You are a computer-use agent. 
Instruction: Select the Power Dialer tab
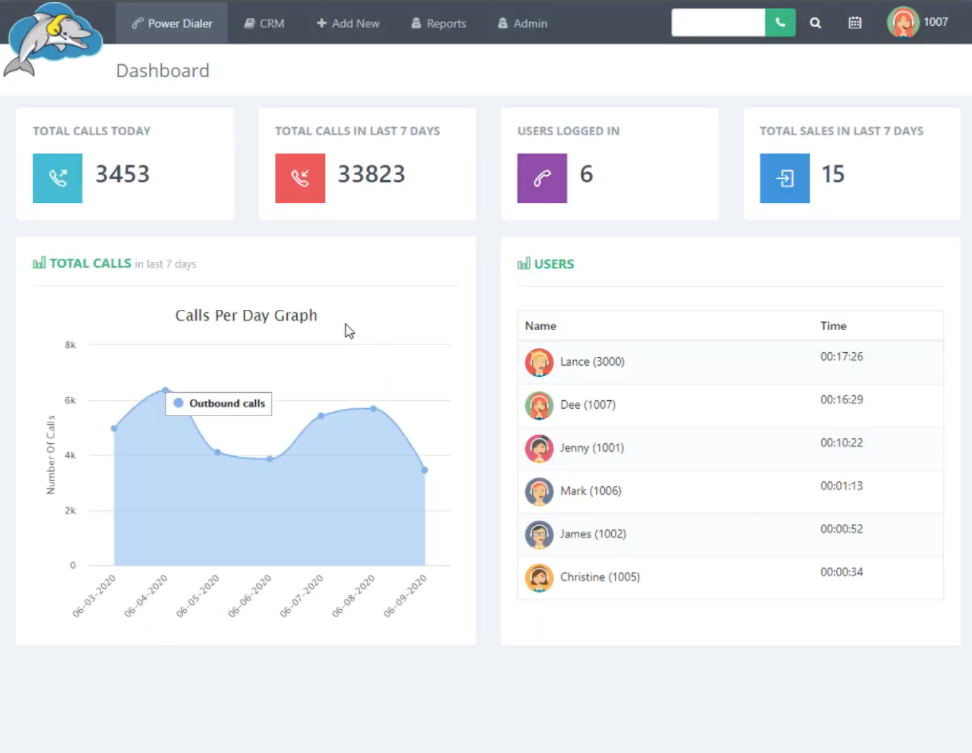[170, 21]
